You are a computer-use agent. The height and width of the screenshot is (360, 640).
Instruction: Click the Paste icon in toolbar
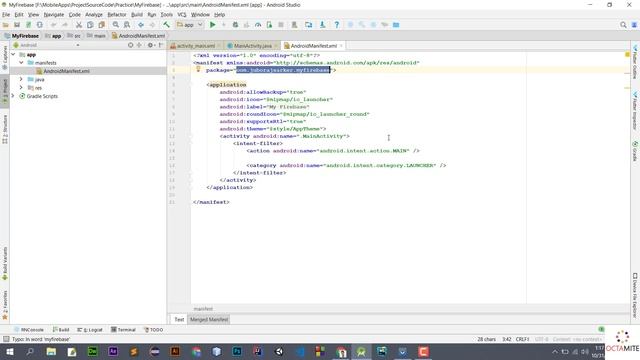(102, 25)
